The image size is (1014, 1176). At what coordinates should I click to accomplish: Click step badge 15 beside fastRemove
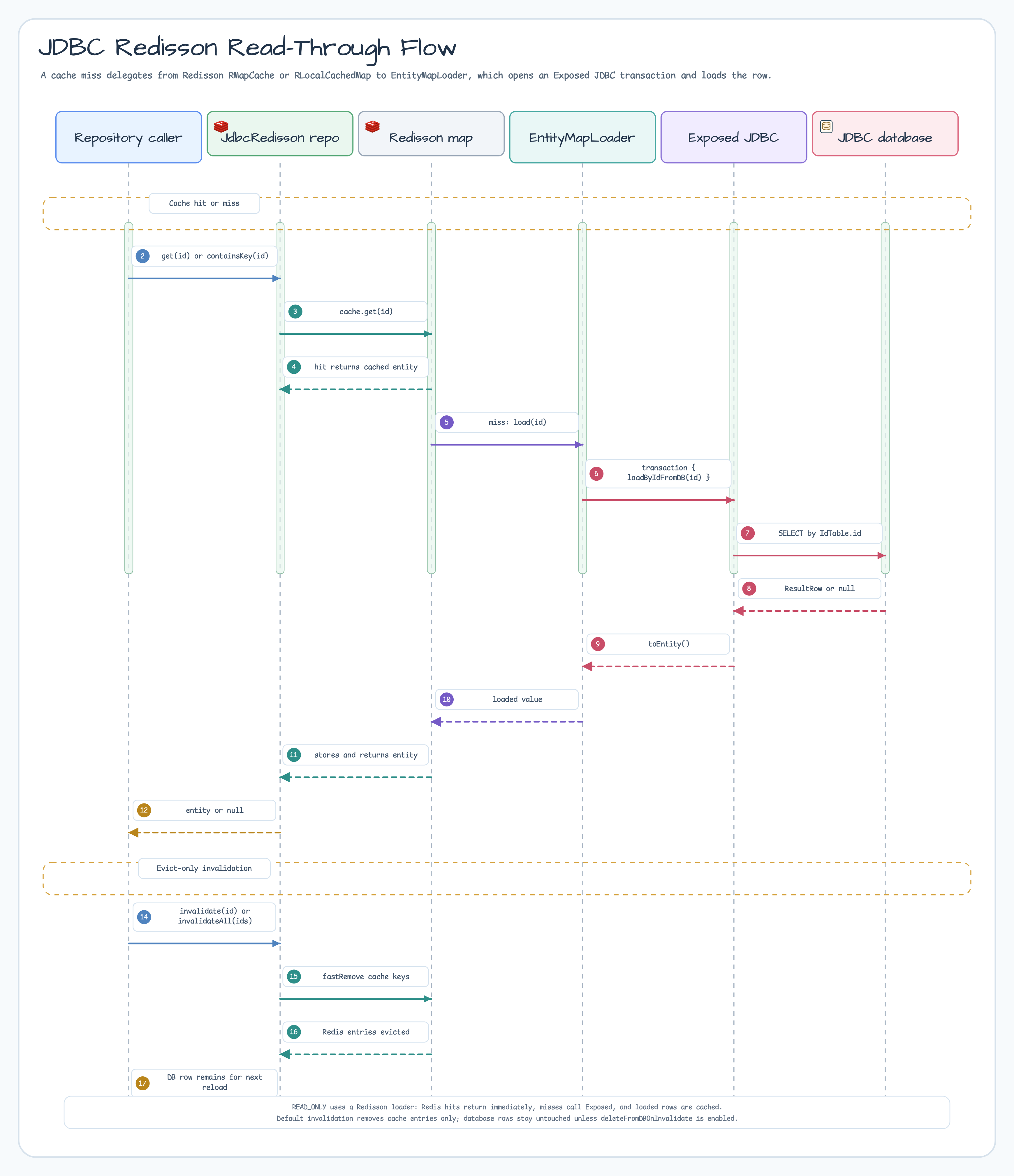pyautogui.click(x=293, y=977)
